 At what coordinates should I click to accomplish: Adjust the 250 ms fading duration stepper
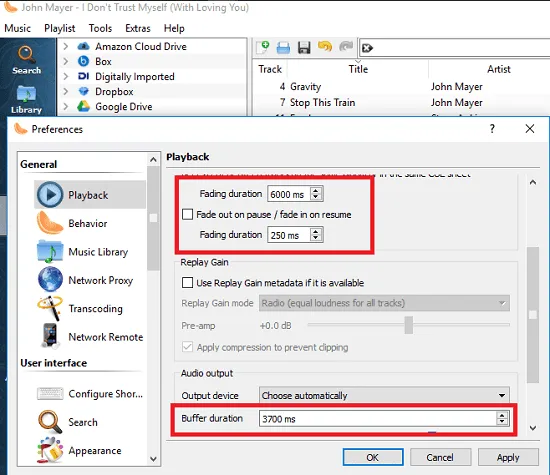316,235
